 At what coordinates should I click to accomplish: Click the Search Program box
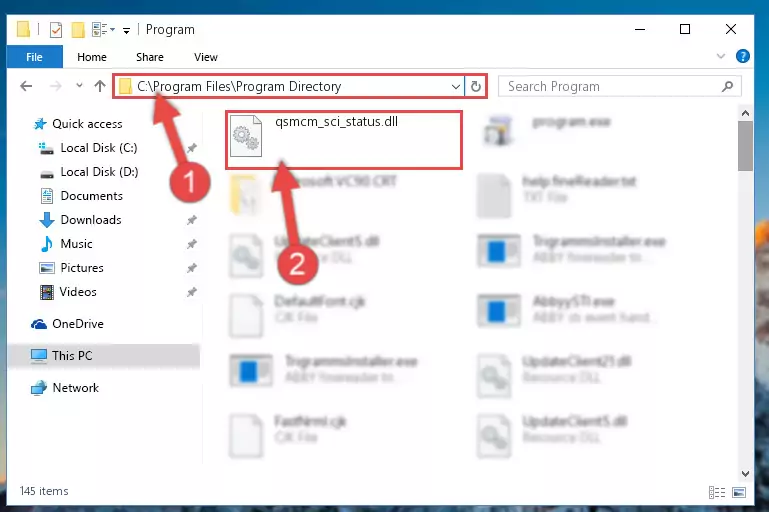tap(619, 86)
